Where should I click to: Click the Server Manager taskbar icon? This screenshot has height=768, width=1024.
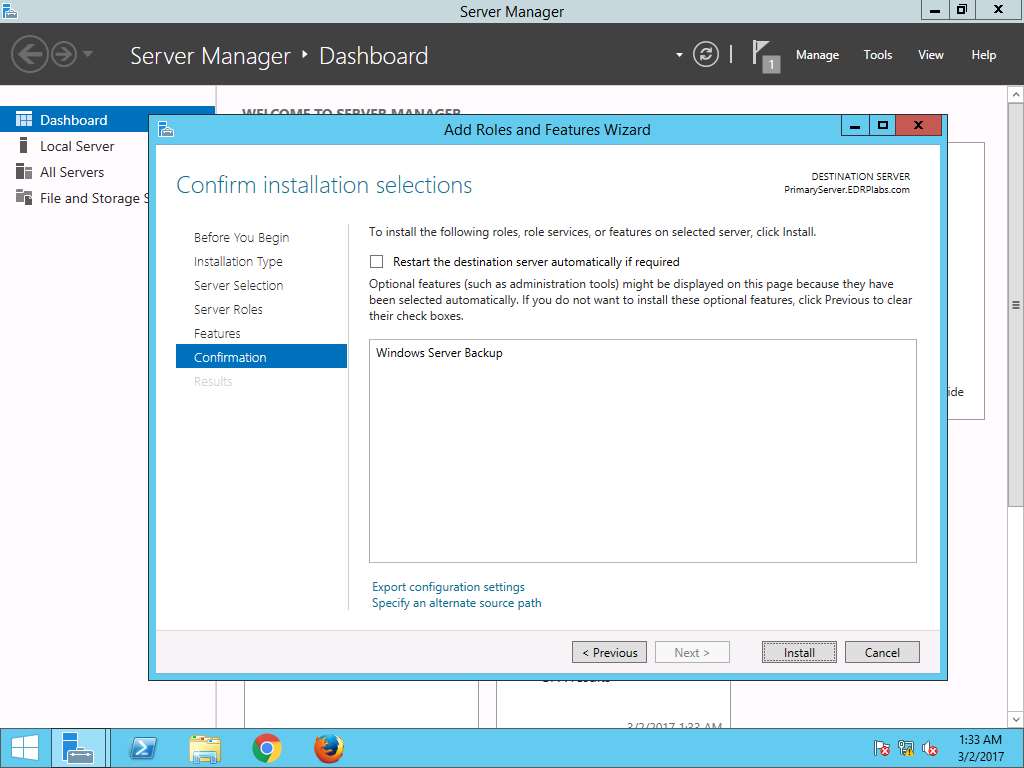pos(78,748)
